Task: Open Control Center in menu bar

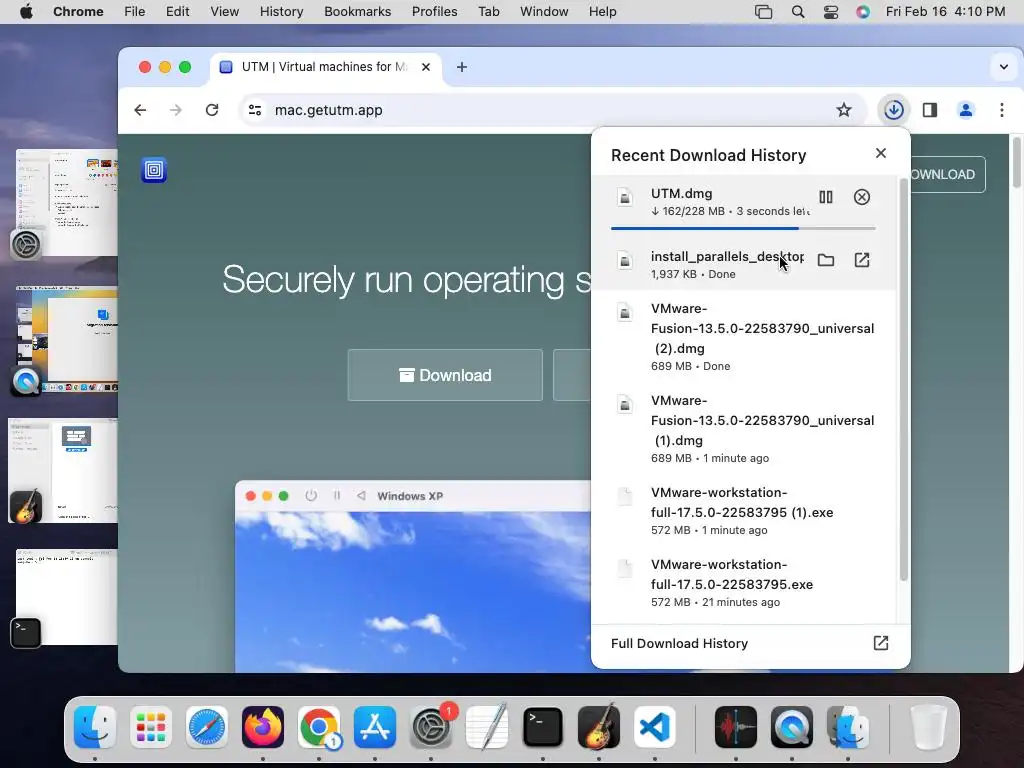Action: [x=831, y=12]
